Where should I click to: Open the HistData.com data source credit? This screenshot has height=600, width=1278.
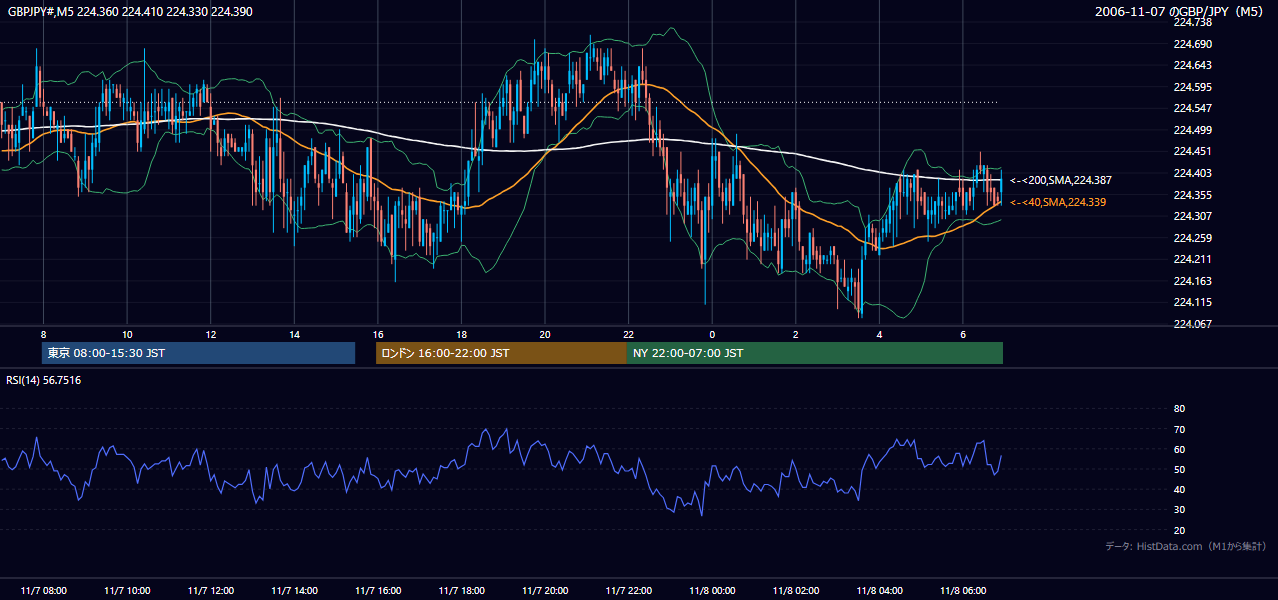[1186, 546]
